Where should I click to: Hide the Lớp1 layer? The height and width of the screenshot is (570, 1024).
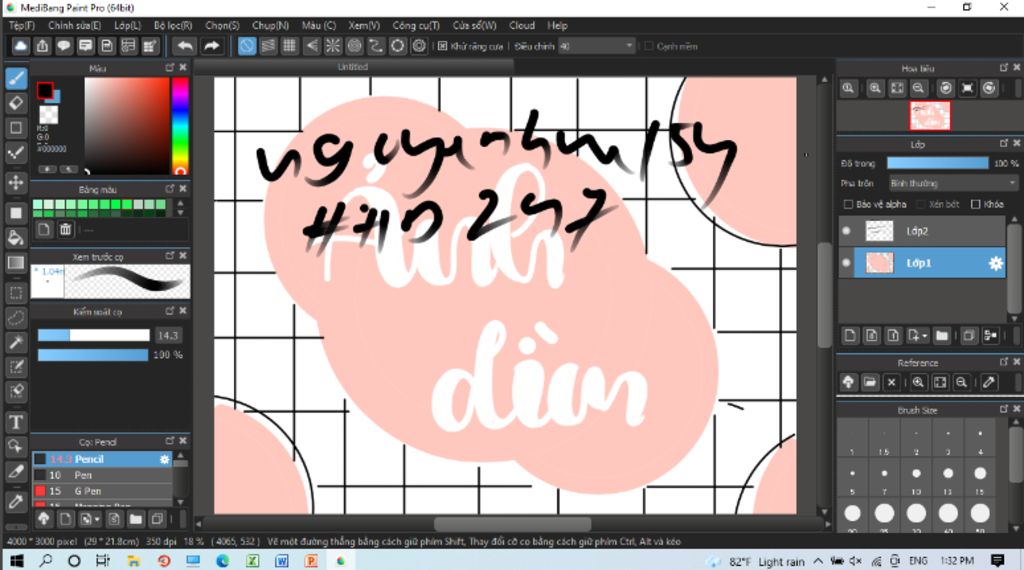click(846, 263)
